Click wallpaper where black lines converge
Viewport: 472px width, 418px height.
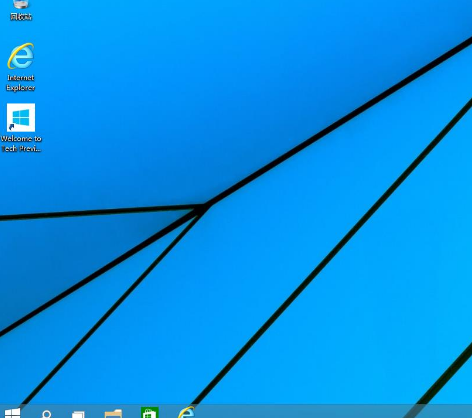click(x=203, y=208)
